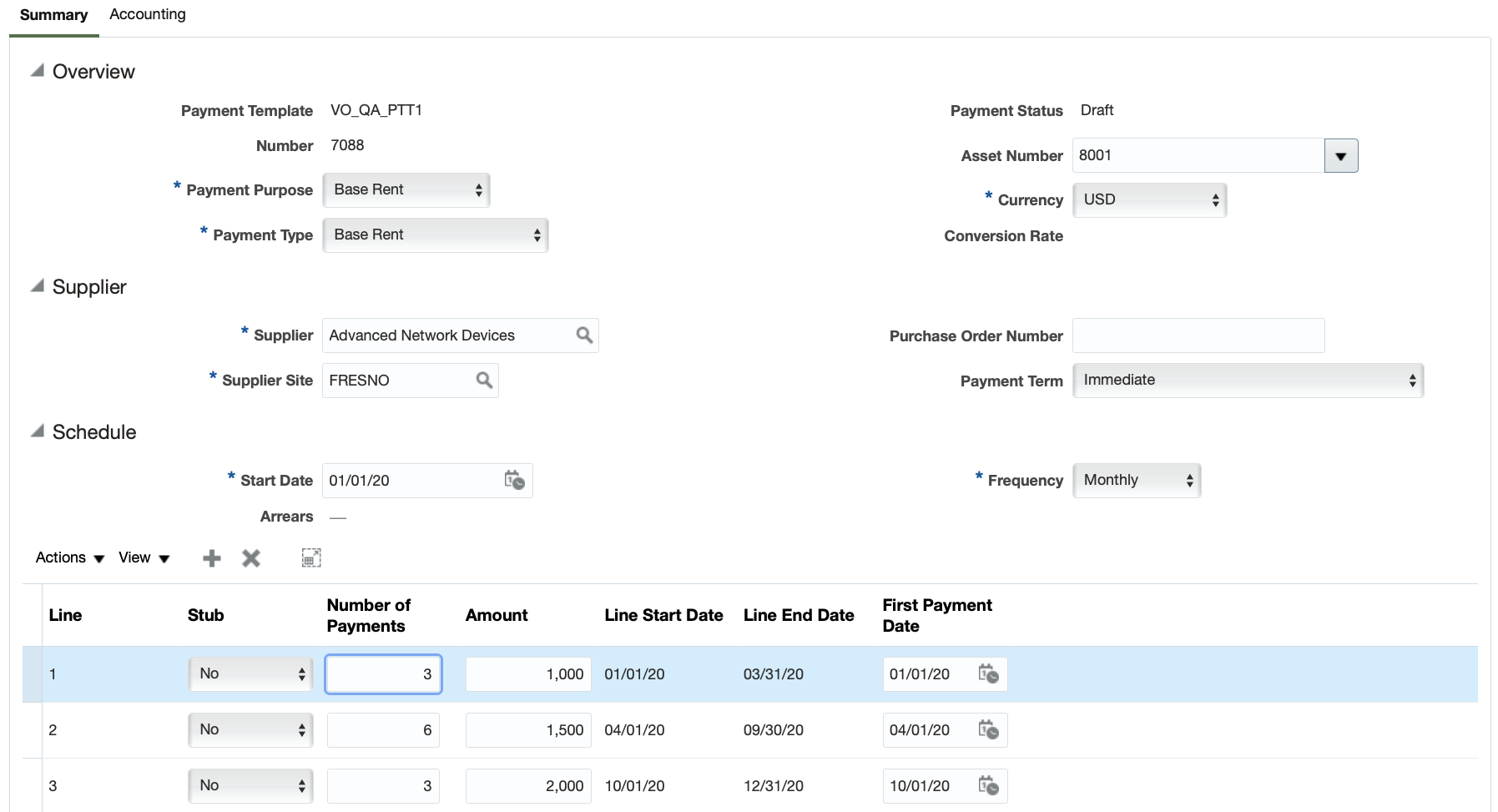
Task: Expand the Asset Number dropdown arrow
Action: 1340,156
